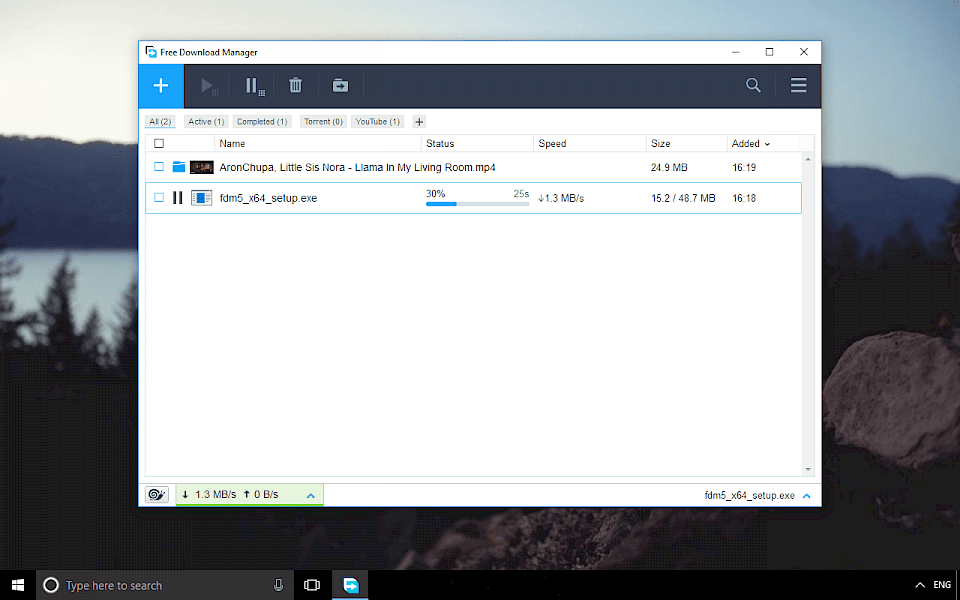Click the download progress bar at 30%

coord(478,204)
